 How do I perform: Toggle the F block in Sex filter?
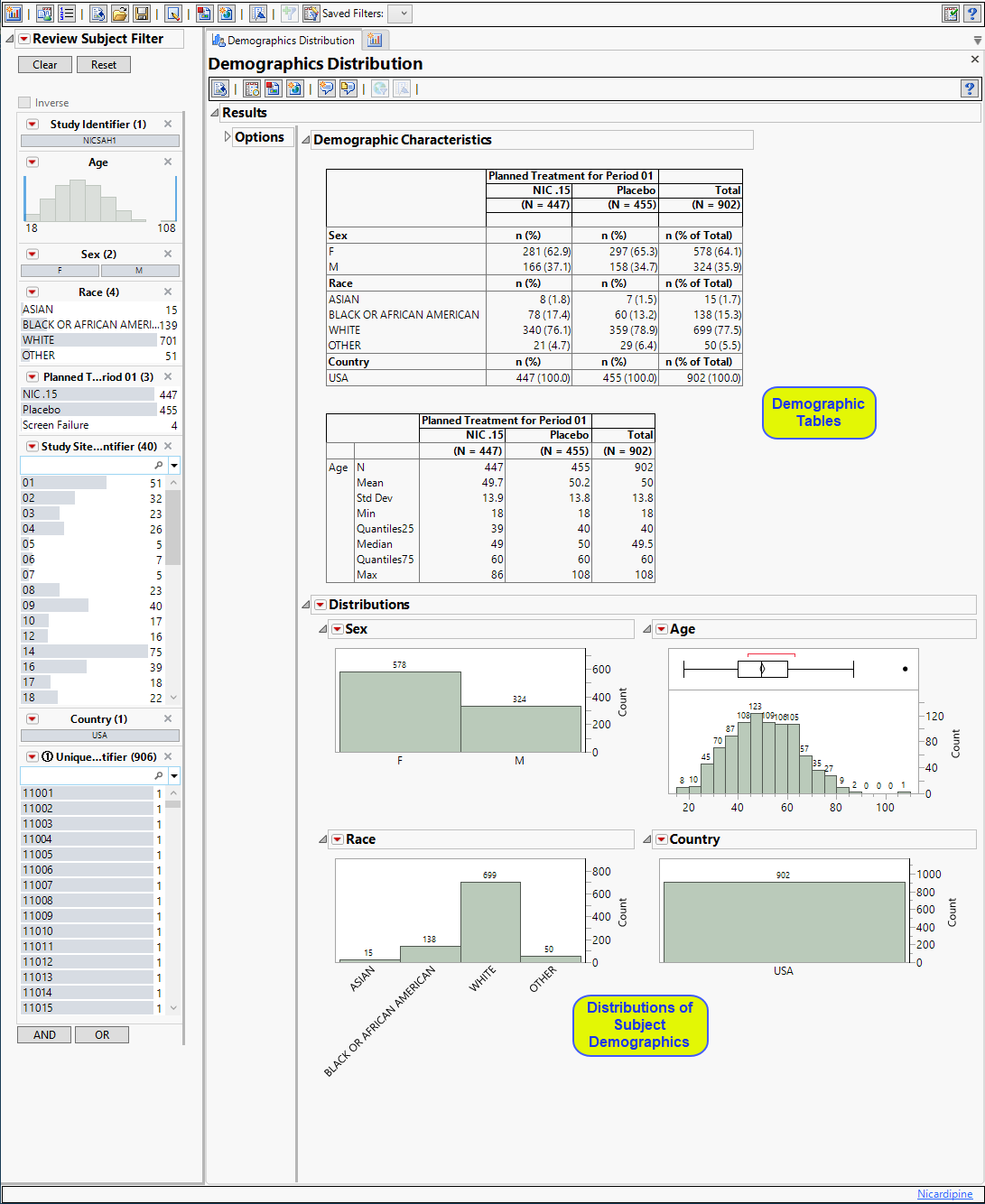point(60,271)
